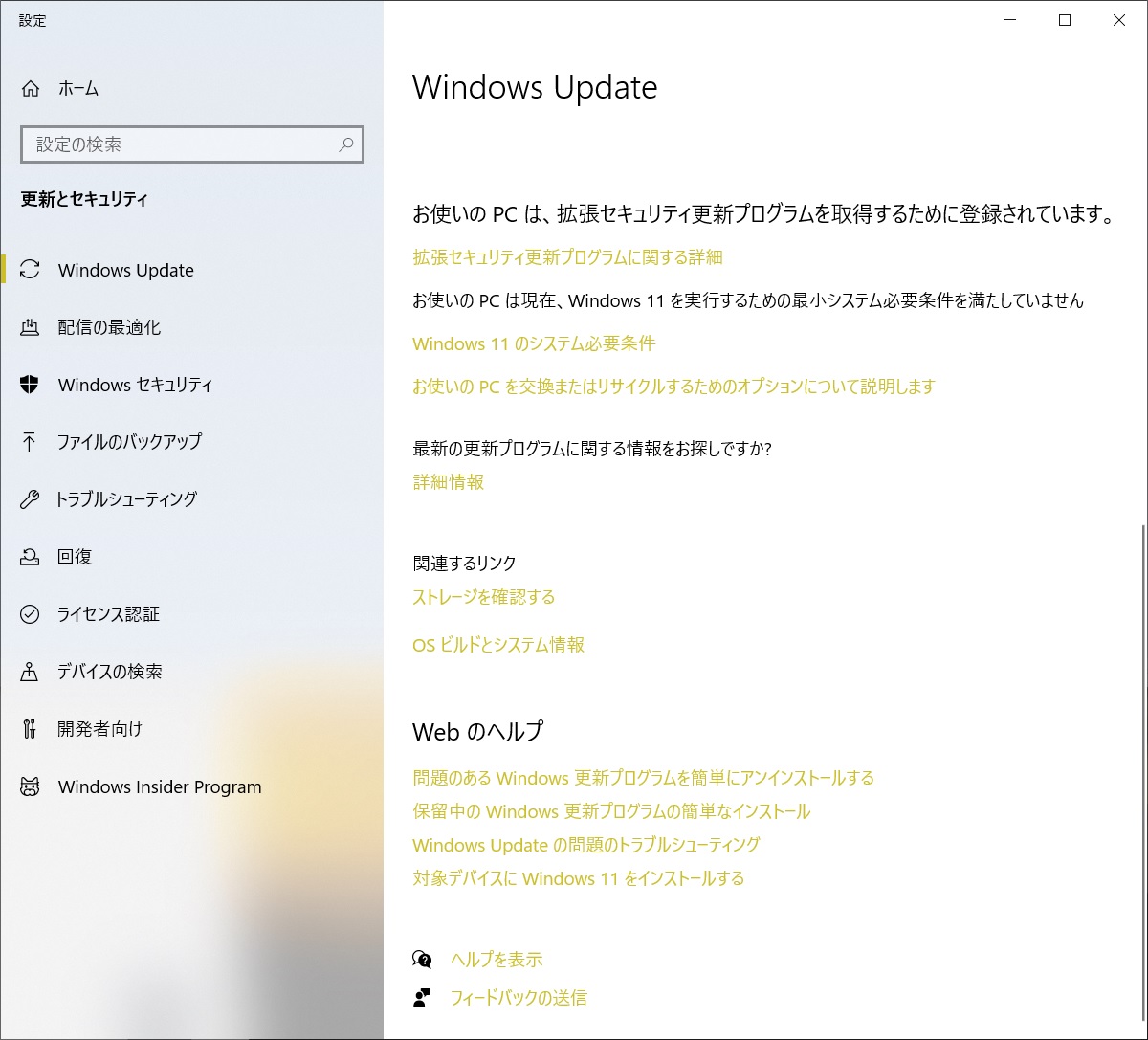Open ライセンス認証 page

pos(191,614)
